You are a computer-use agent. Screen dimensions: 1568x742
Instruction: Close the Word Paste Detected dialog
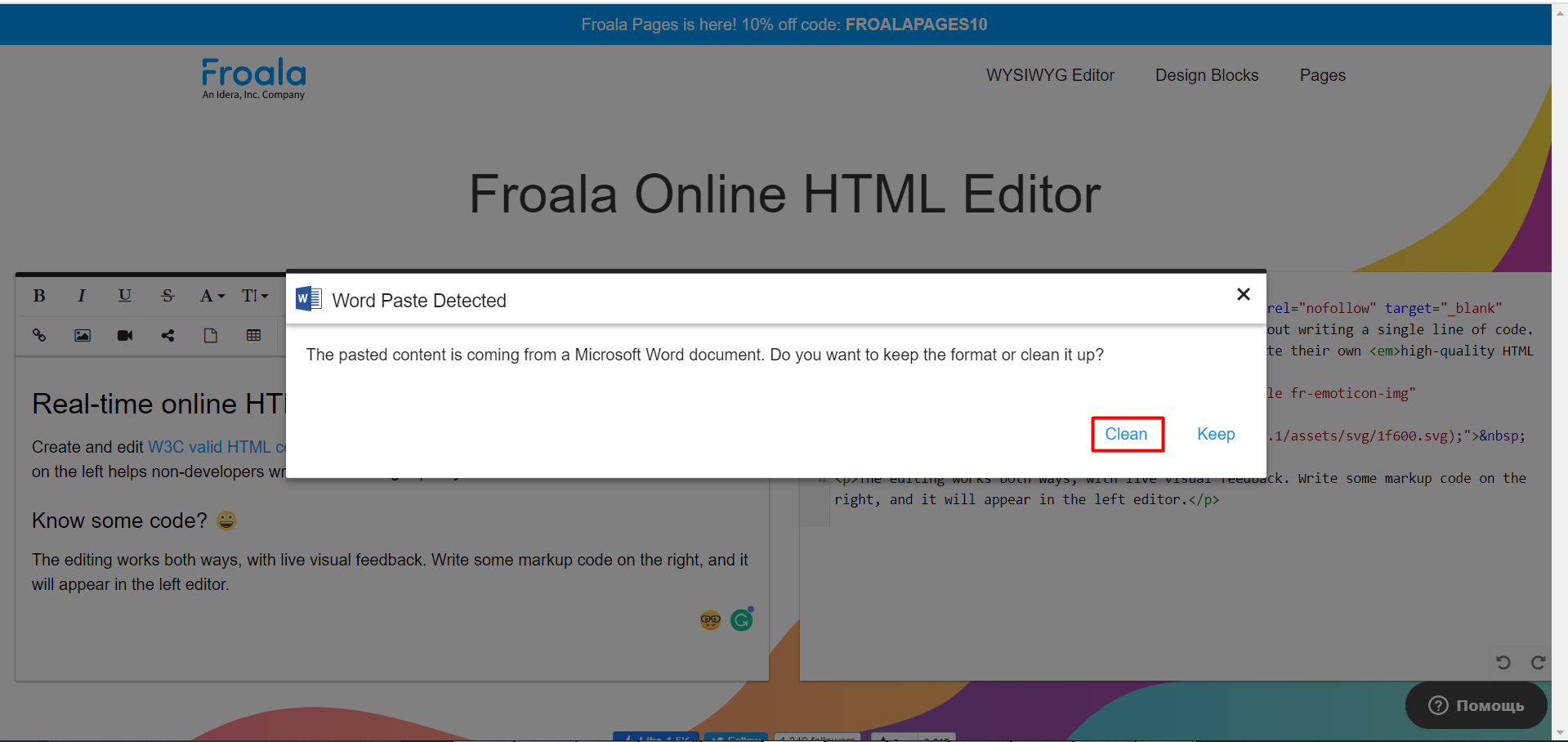click(x=1244, y=294)
